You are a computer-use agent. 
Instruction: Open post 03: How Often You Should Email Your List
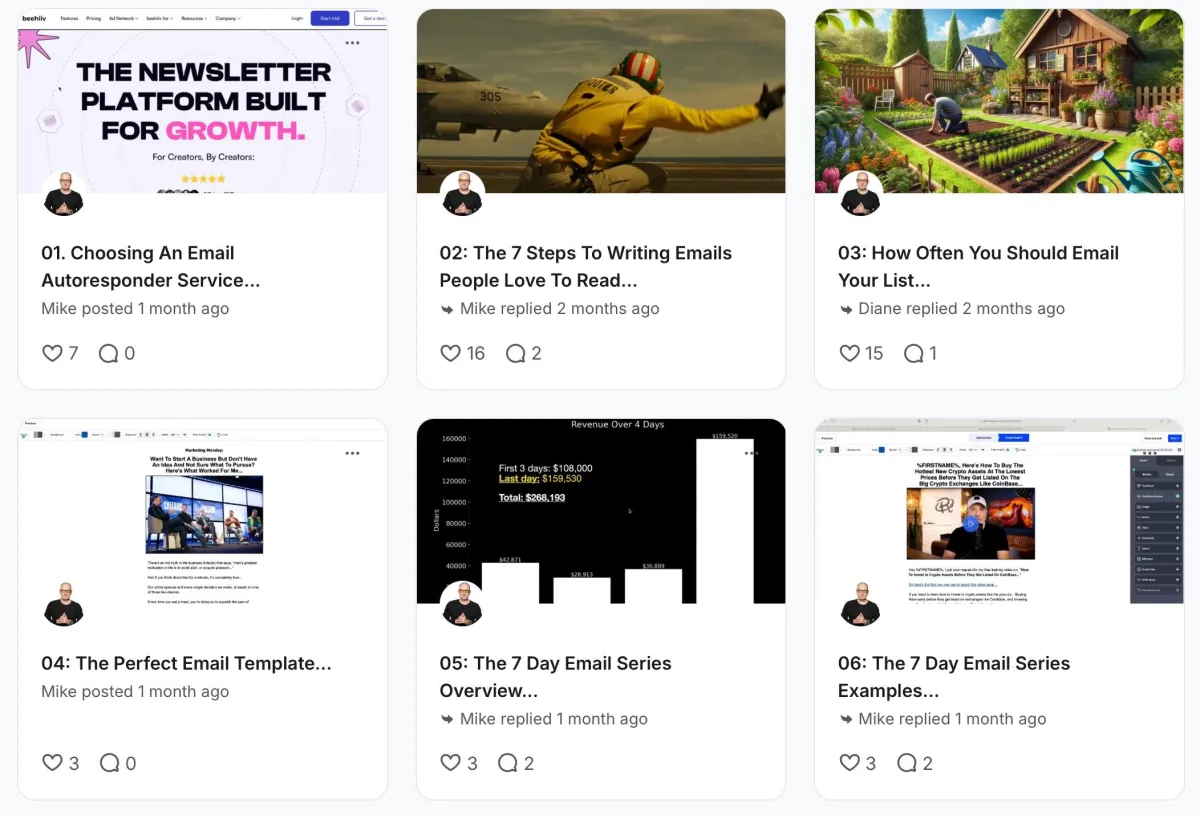pyautogui.click(x=978, y=267)
